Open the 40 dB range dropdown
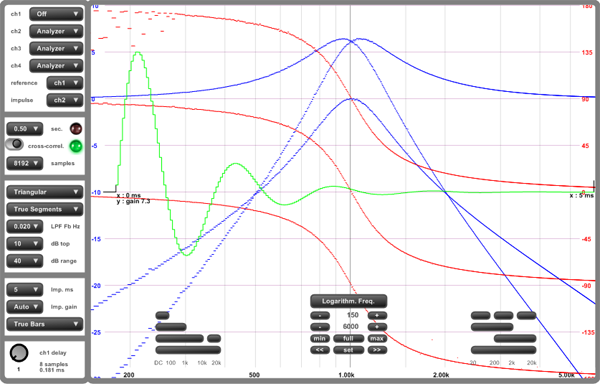 (24, 261)
